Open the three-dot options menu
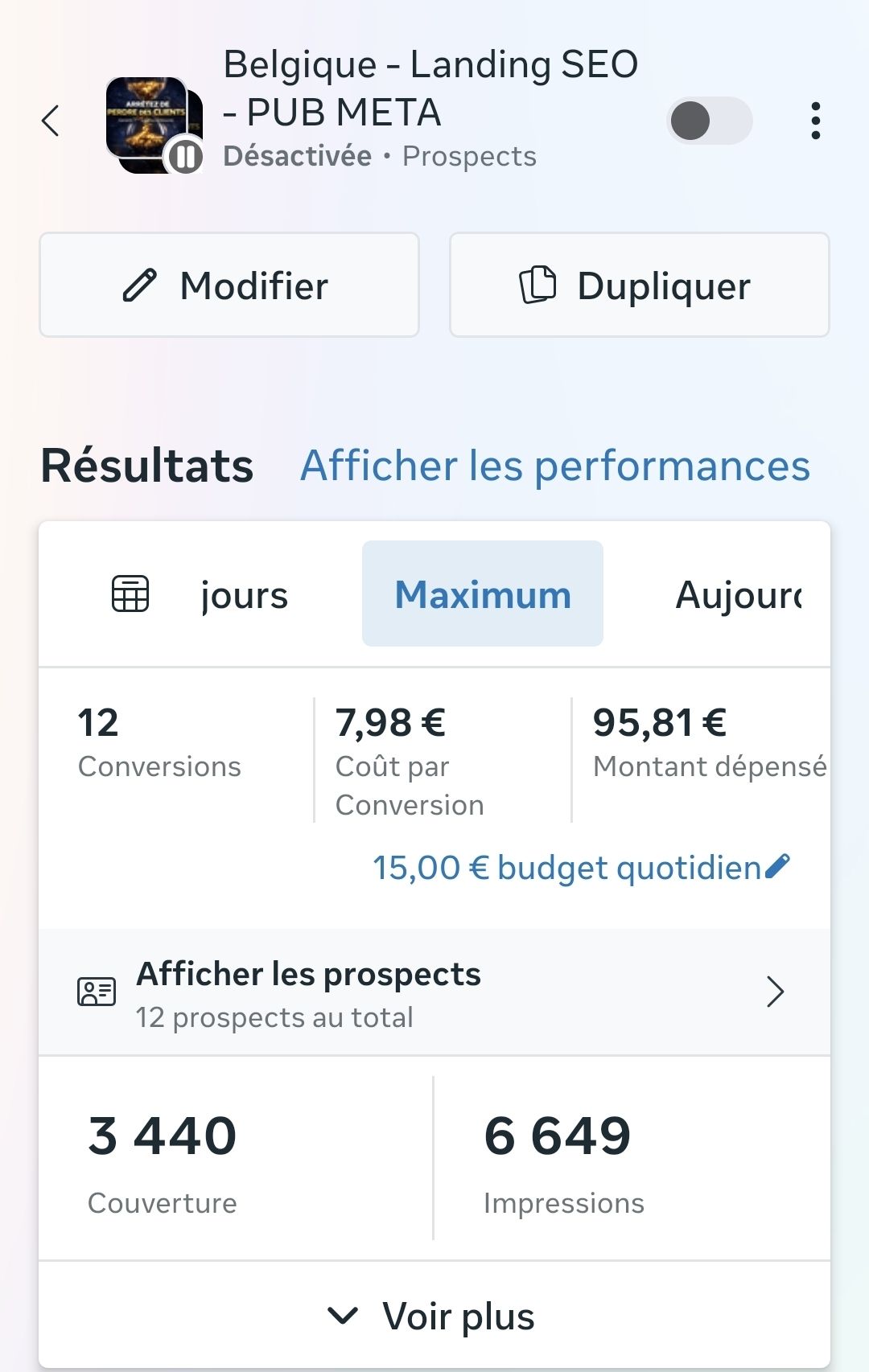 click(x=815, y=121)
